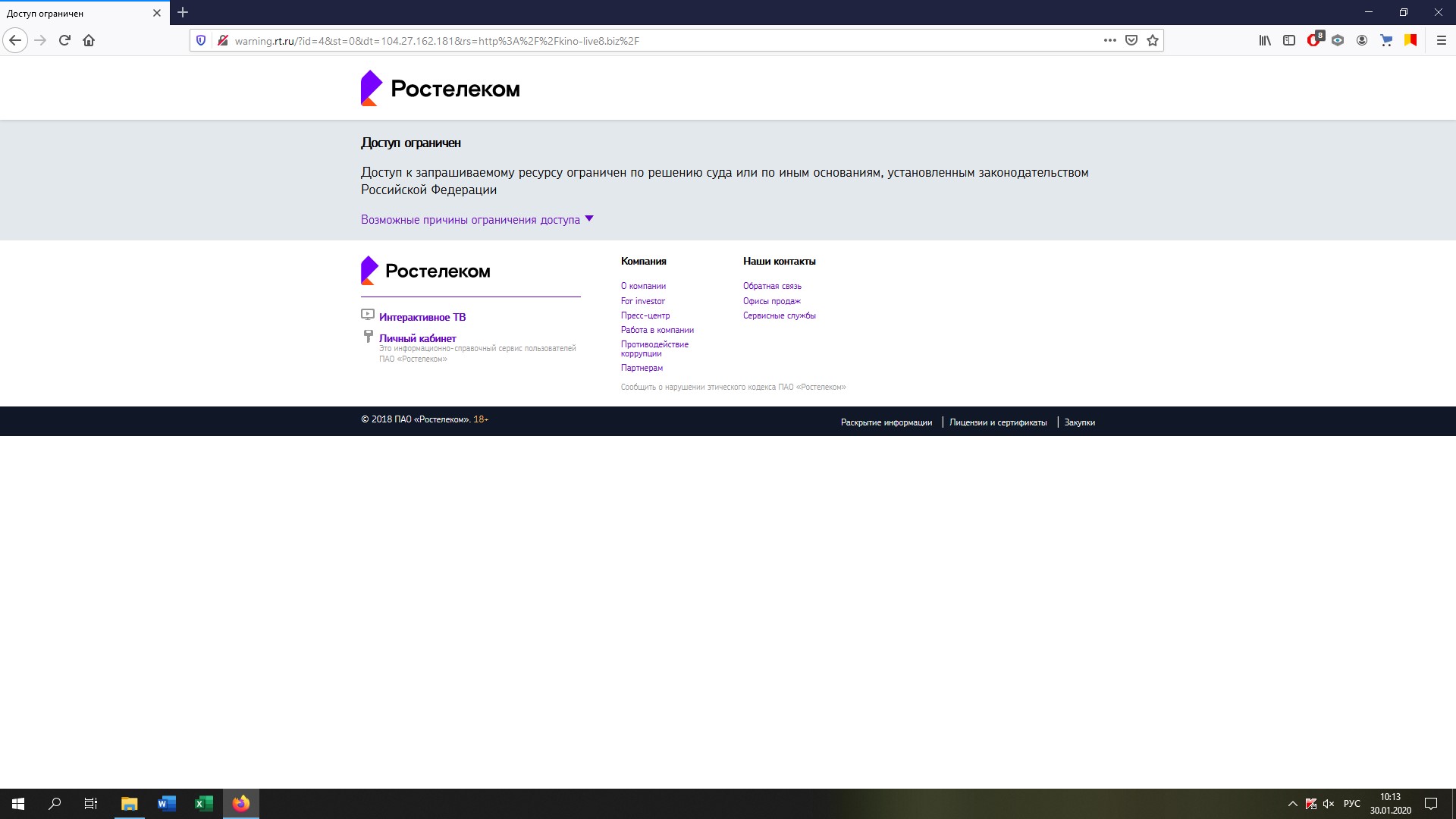Click the 'Компания' footer heading
This screenshot has height=819, width=1456.
tap(644, 261)
